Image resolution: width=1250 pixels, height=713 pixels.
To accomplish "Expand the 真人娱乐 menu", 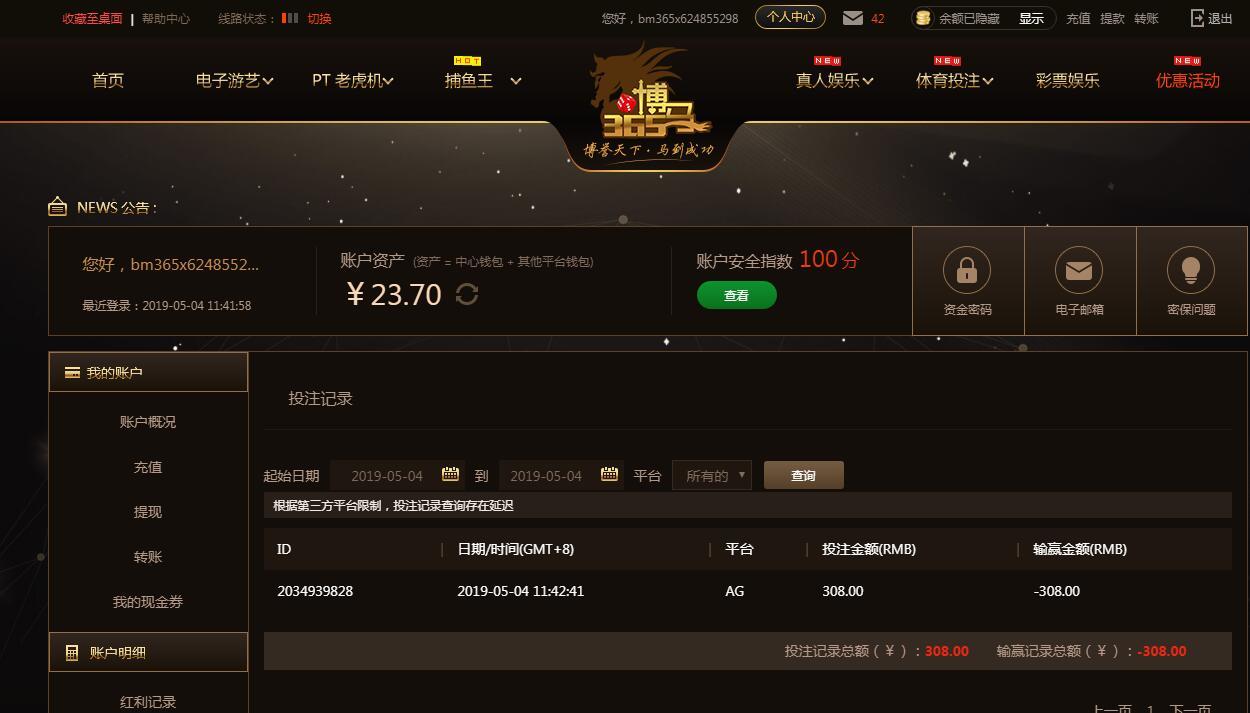I will point(835,80).
